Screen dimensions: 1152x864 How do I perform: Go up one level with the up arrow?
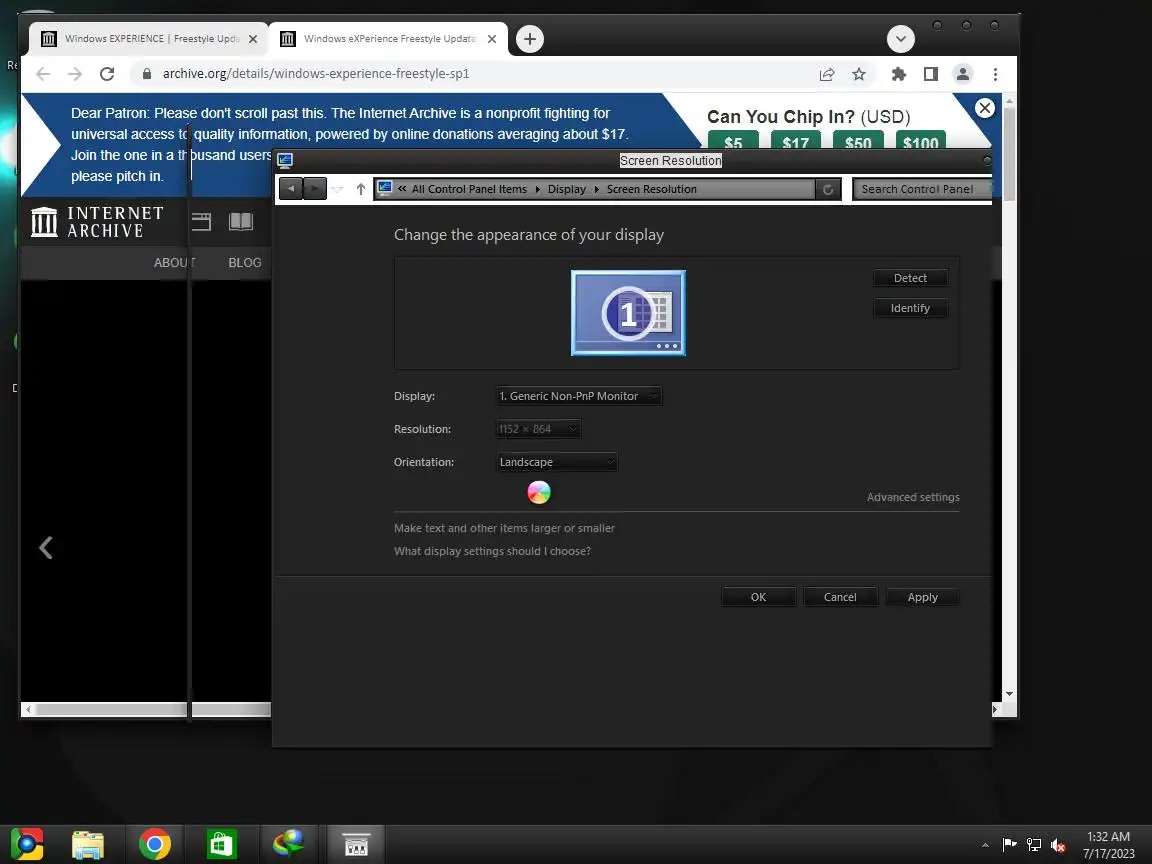(x=361, y=189)
